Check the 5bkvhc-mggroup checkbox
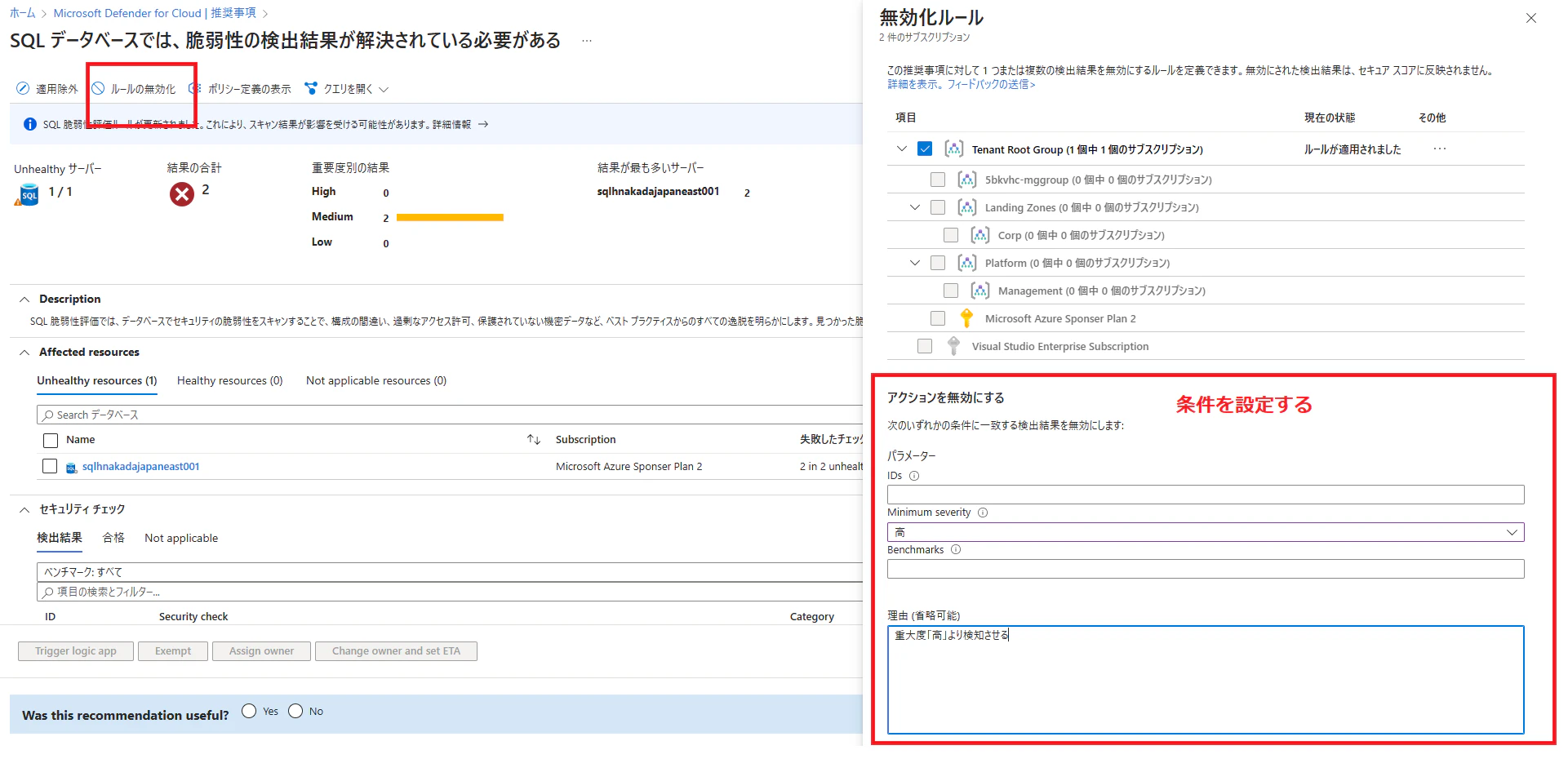 [x=938, y=180]
